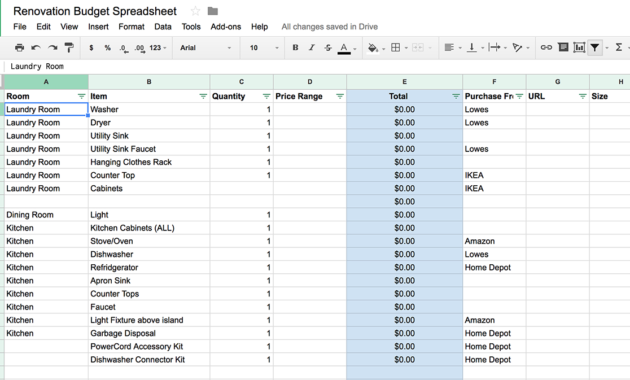Click the Insert link icon

546,47
